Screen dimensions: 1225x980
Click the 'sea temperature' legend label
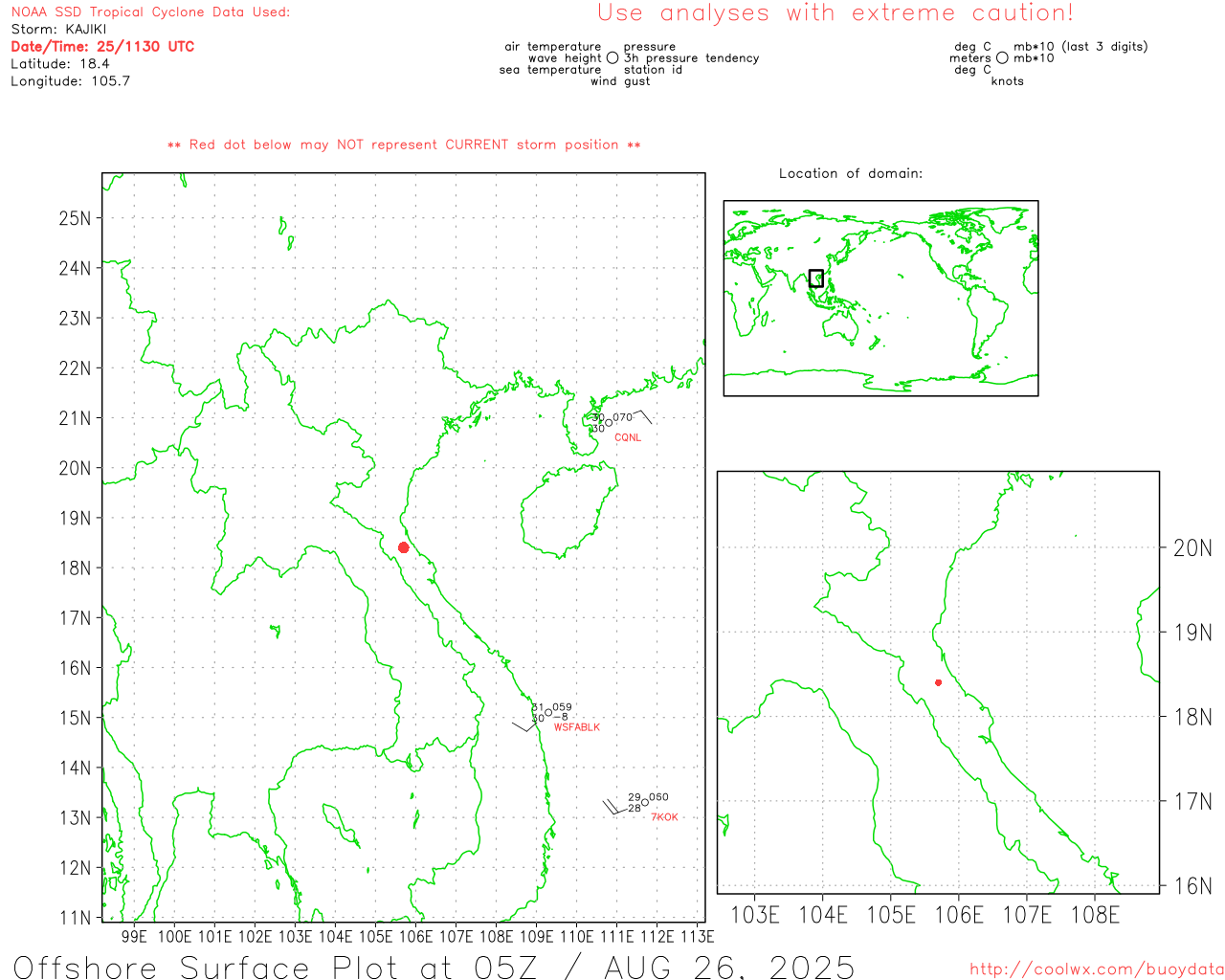click(550, 70)
